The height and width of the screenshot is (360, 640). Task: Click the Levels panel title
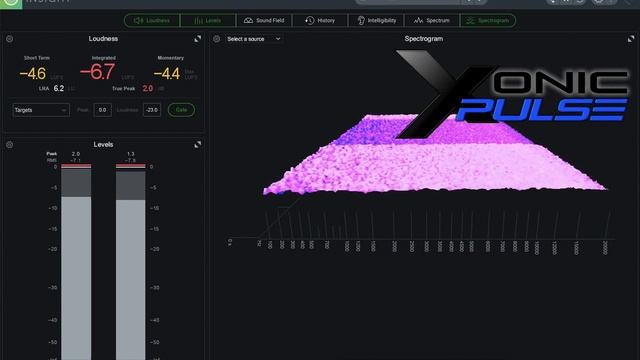click(x=103, y=144)
